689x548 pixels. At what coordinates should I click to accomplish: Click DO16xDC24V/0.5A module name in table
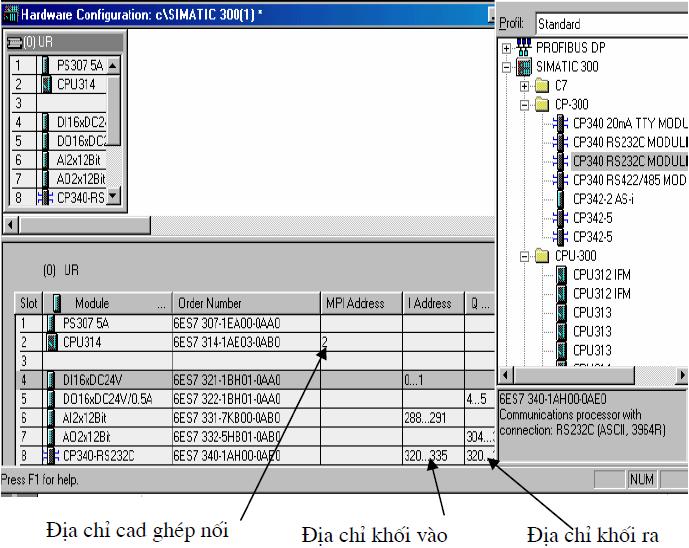click(108, 399)
